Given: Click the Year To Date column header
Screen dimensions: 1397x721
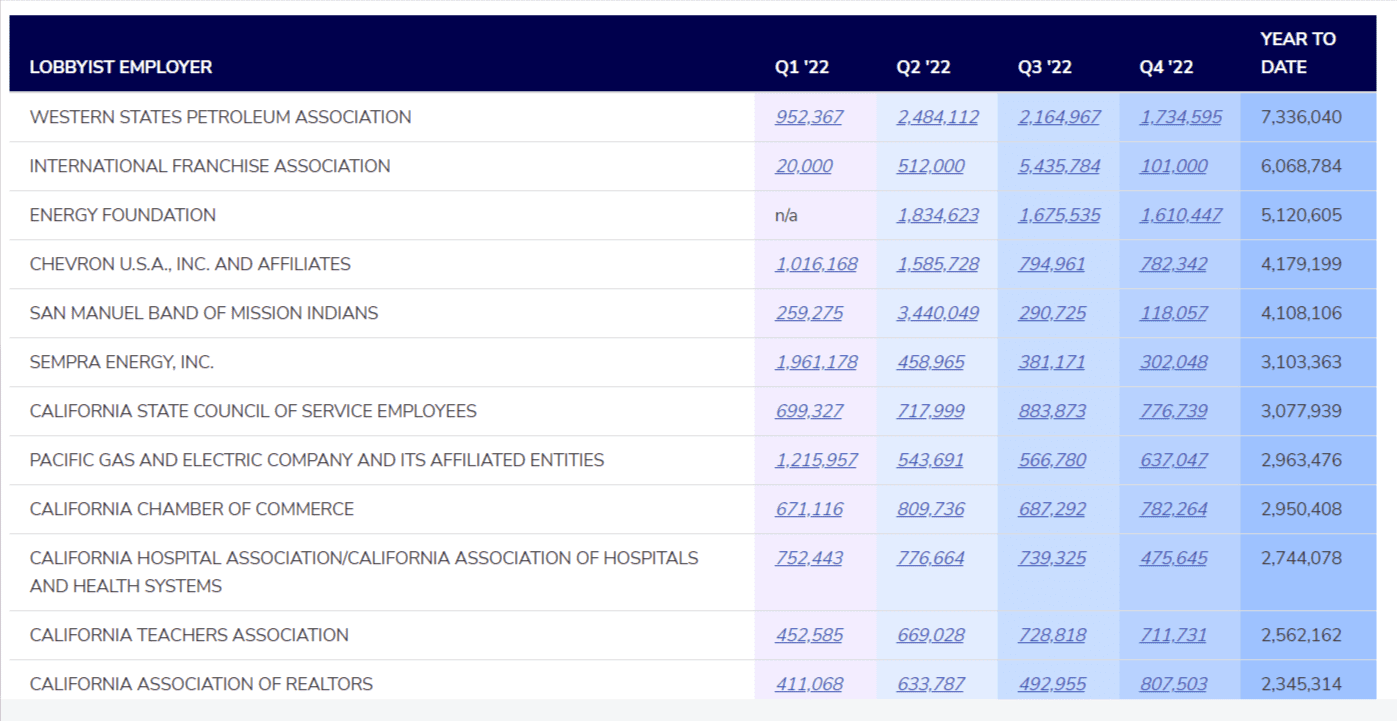Looking at the screenshot, I should click(1298, 53).
